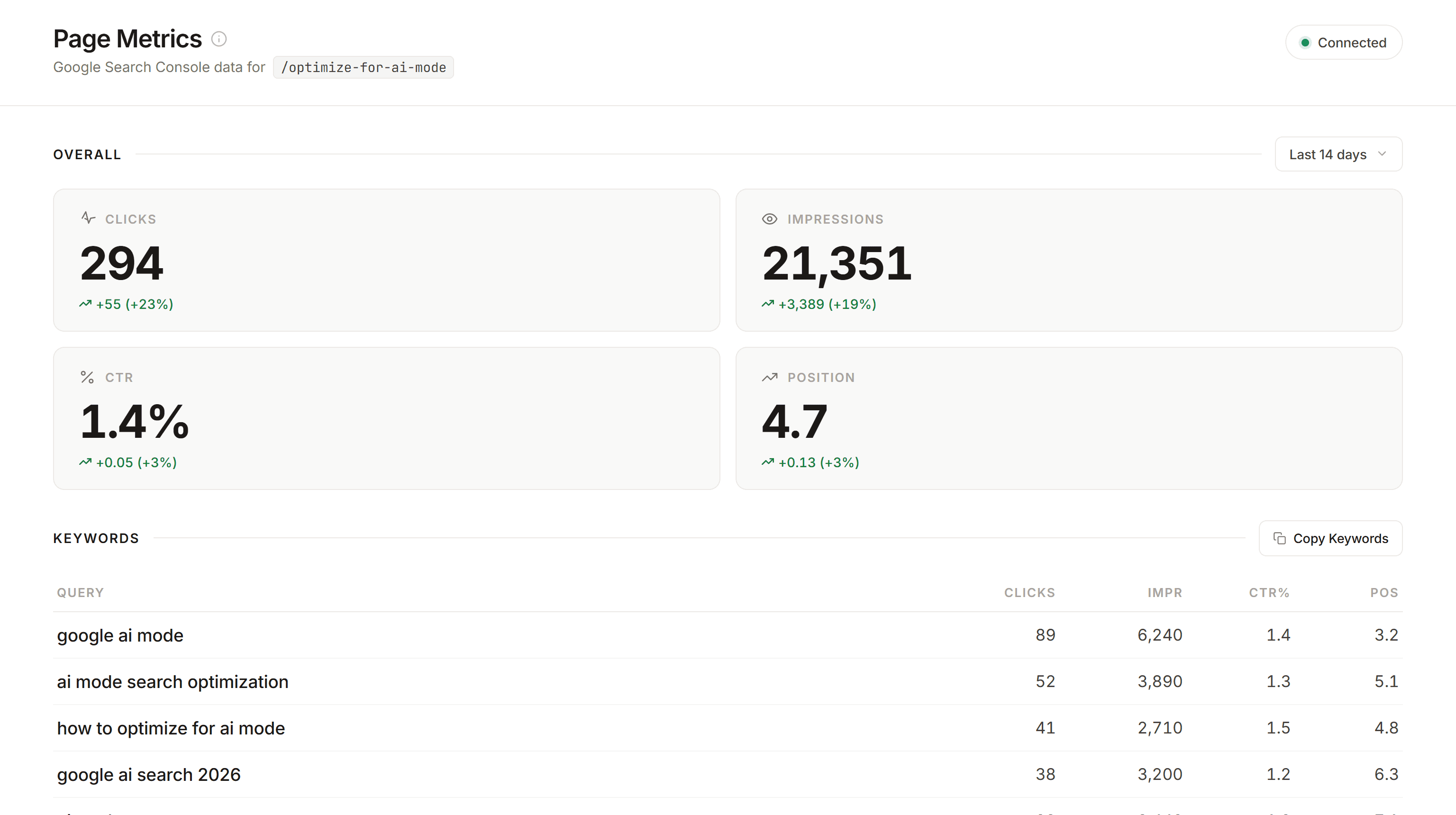
Task: Click the 6.3 position cell
Action: [1386, 774]
